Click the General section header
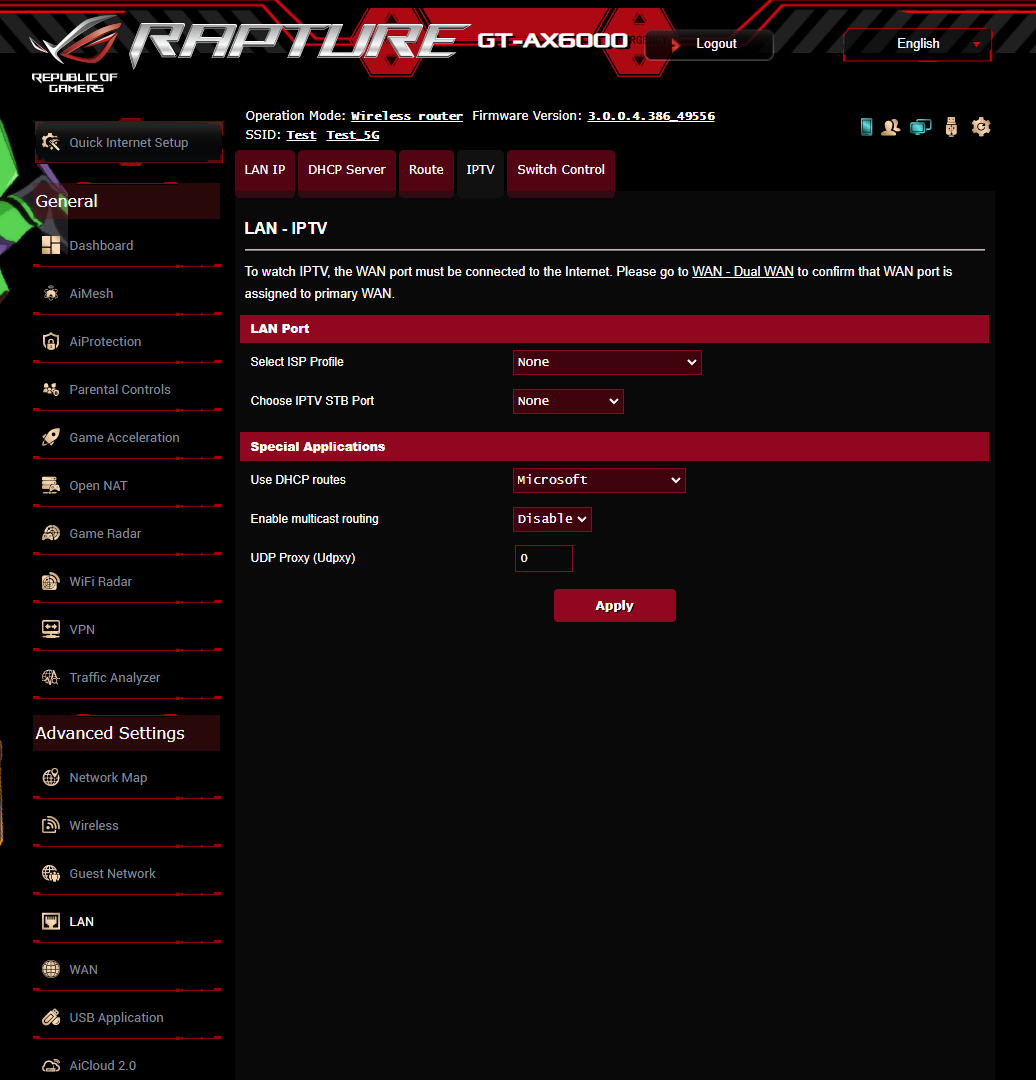The height and width of the screenshot is (1080, 1036). tap(127, 201)
